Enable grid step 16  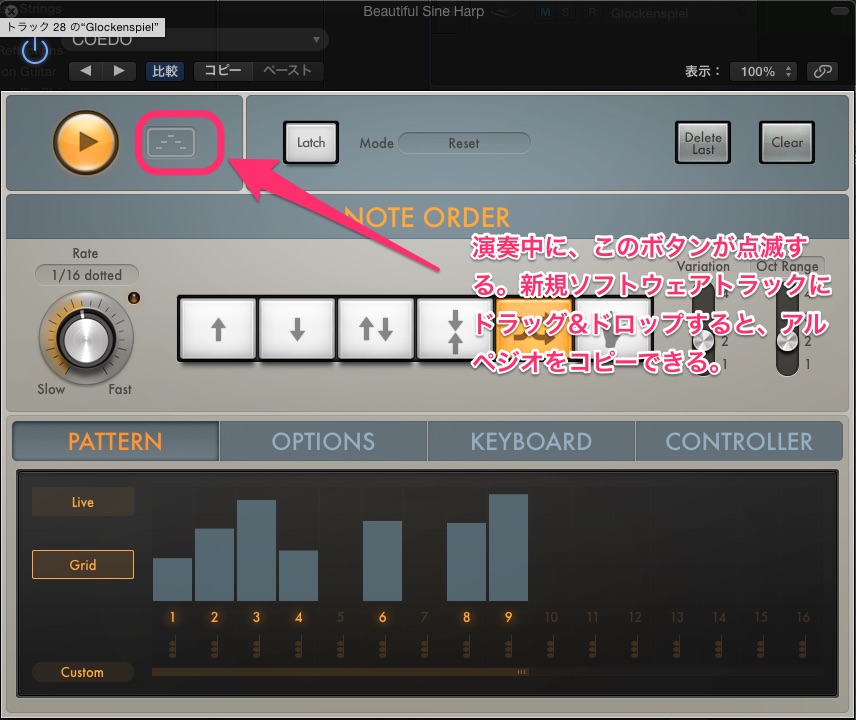[802, 617]
